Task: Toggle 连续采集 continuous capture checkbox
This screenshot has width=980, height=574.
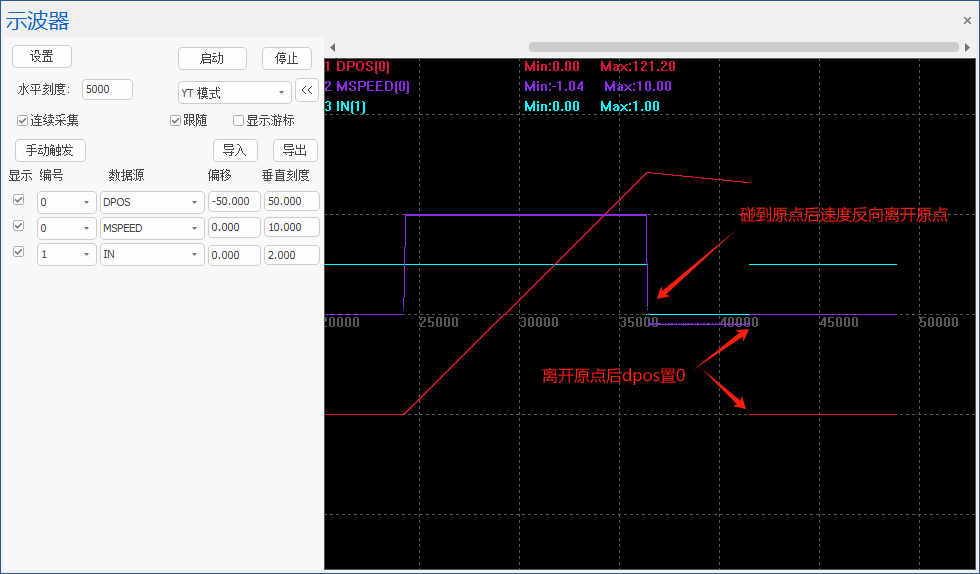Action: 23,121
